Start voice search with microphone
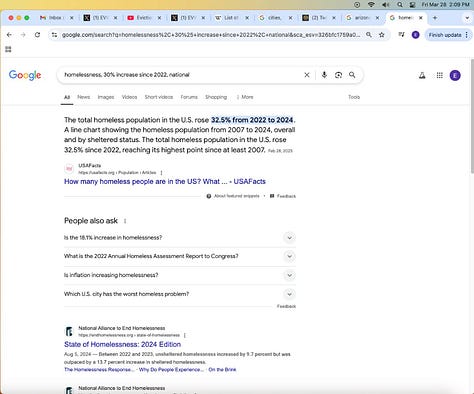Screen dimensions: 474x394 (x=324, y=75)
